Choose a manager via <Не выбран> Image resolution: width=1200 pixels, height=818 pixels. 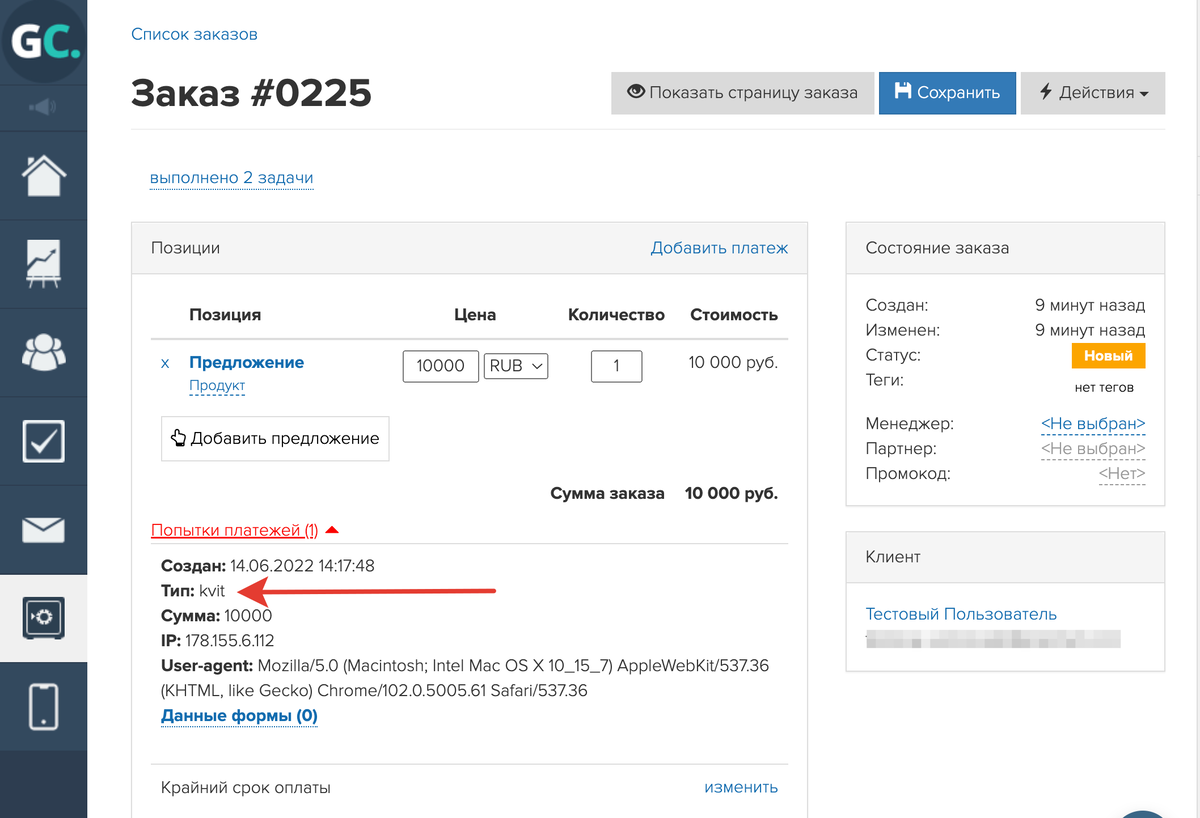tap(1093, 424)
